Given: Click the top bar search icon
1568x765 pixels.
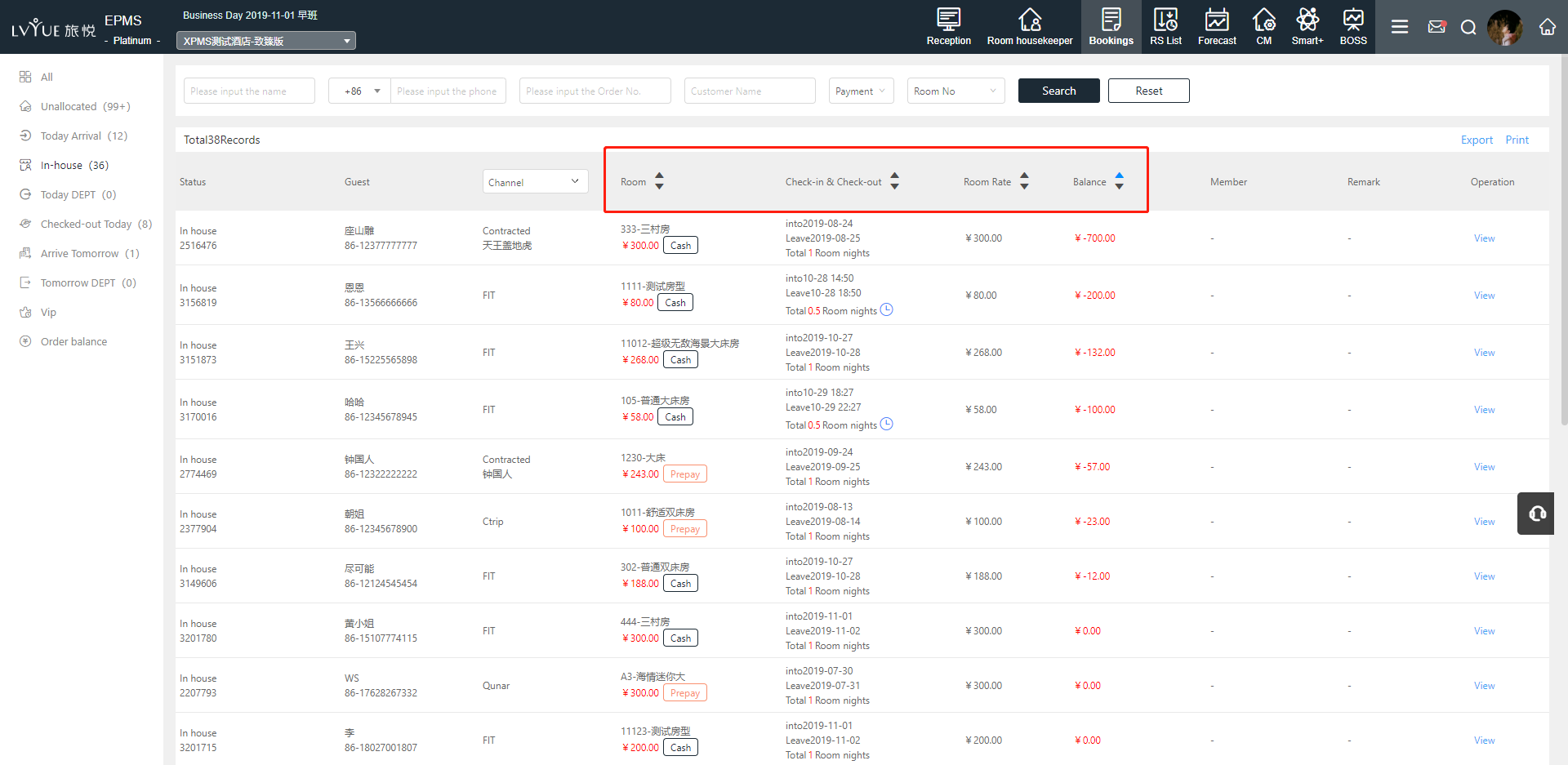Looking at the screenshot, I should pos(1468,28).
